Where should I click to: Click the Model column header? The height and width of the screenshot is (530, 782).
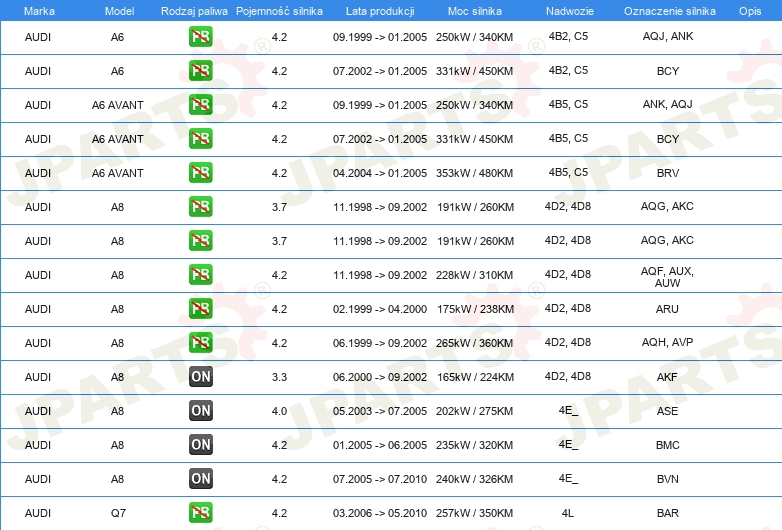tap(119, 11)
